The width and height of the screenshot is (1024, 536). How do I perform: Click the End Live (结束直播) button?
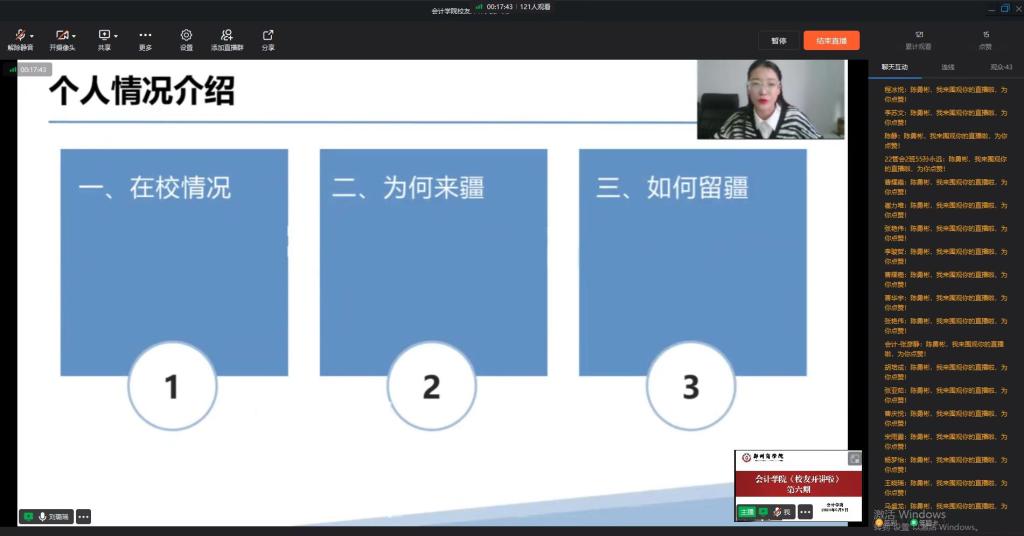click(831, 41)
